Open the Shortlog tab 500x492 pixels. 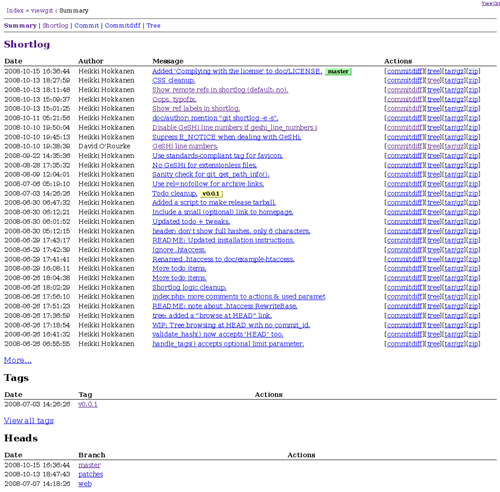(55, 26)
